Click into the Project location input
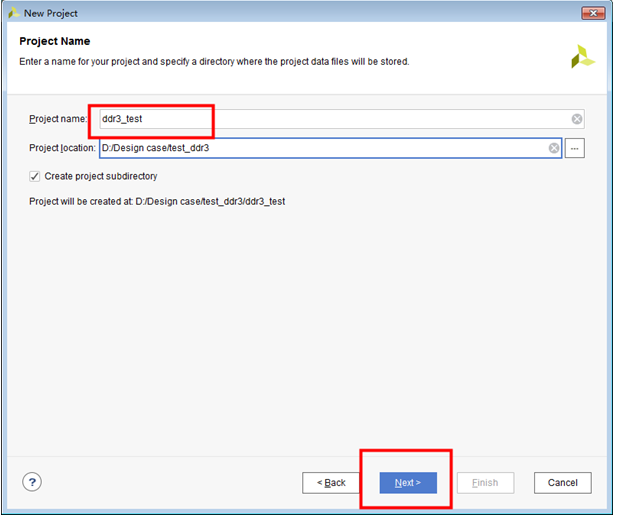Screen dimensions: 617x518 (332, 148)
